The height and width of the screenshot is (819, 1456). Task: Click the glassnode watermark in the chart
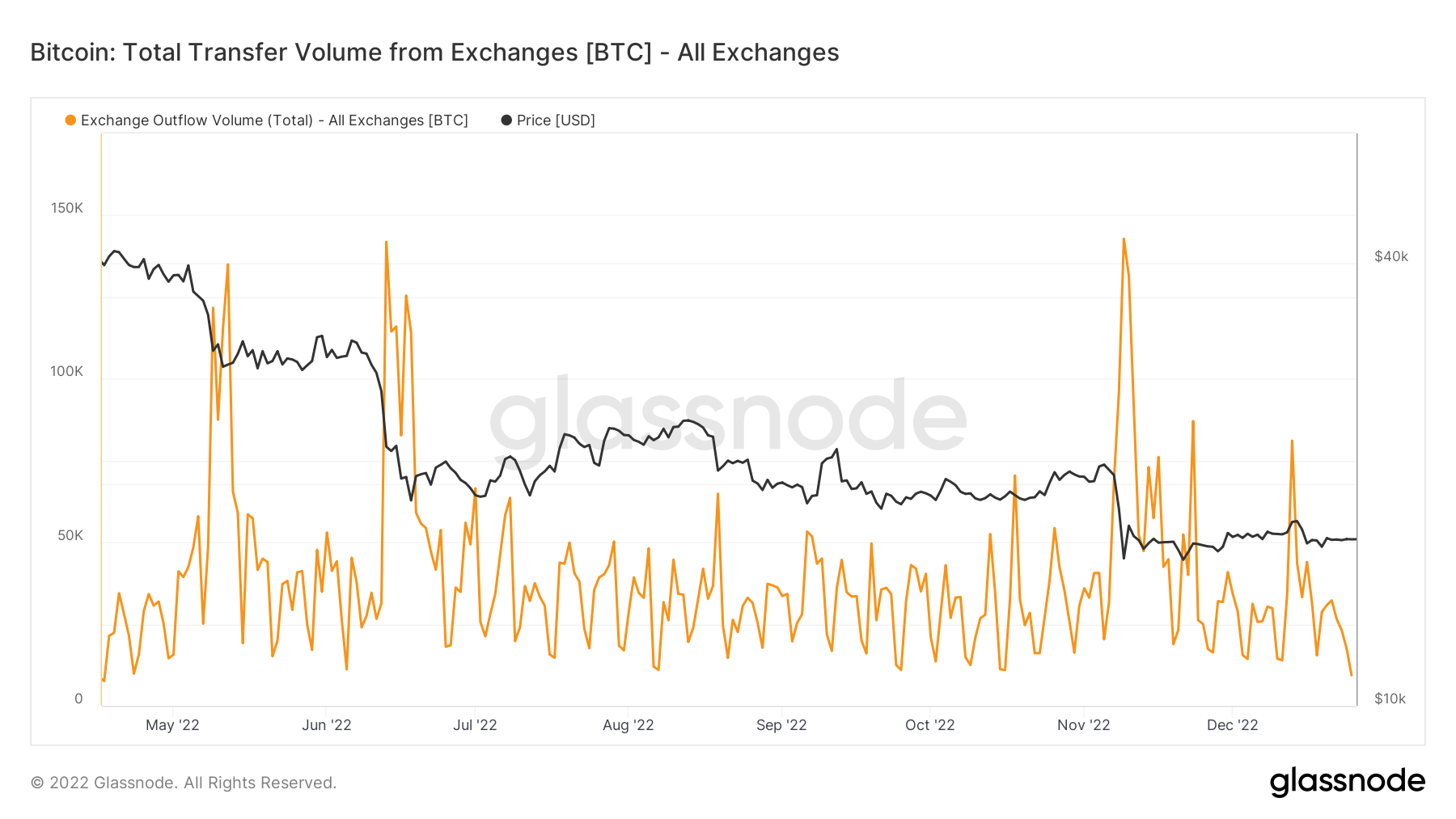tap(728, 416)
